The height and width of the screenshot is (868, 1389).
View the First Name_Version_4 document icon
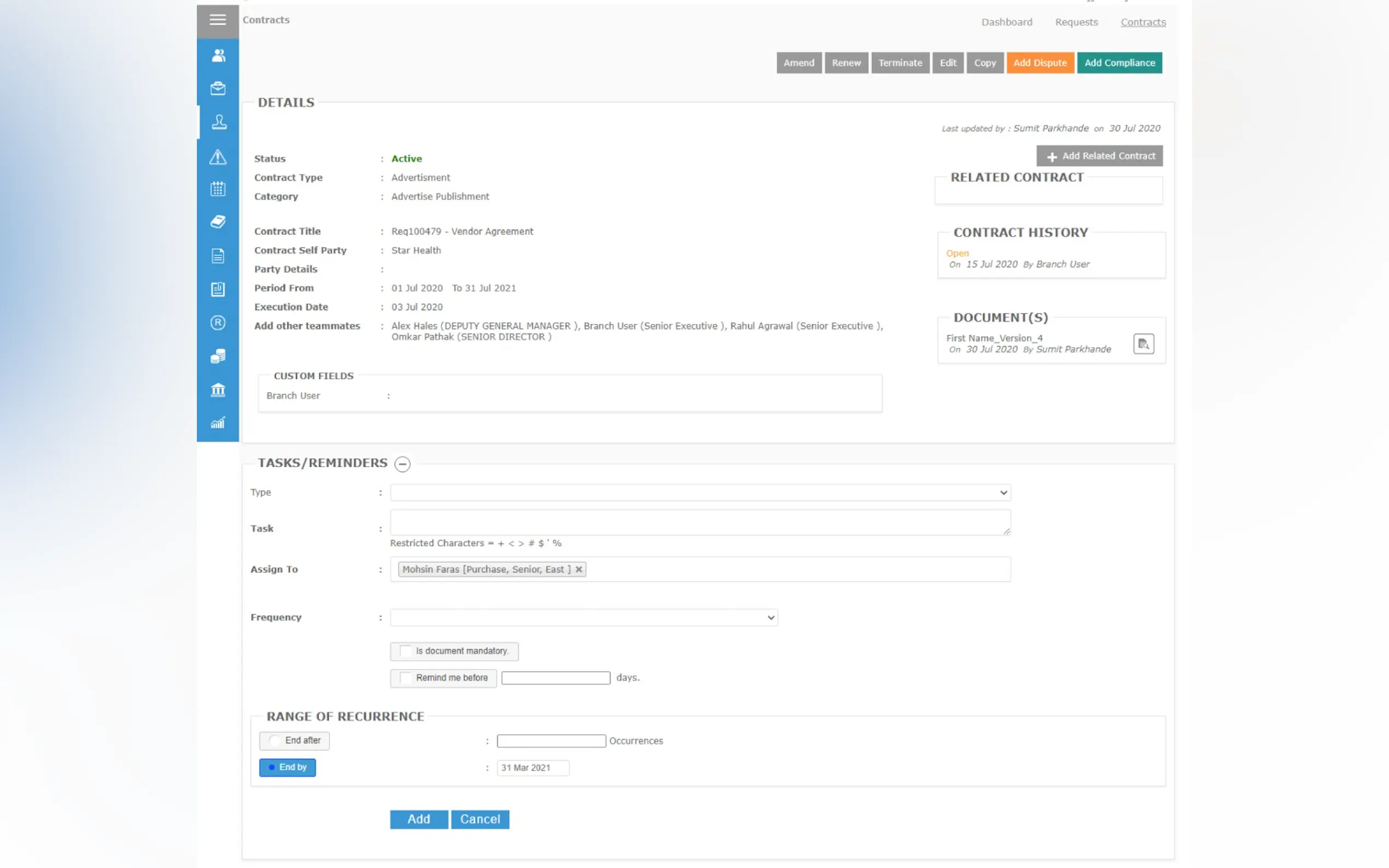click(x=1143, y=344)
